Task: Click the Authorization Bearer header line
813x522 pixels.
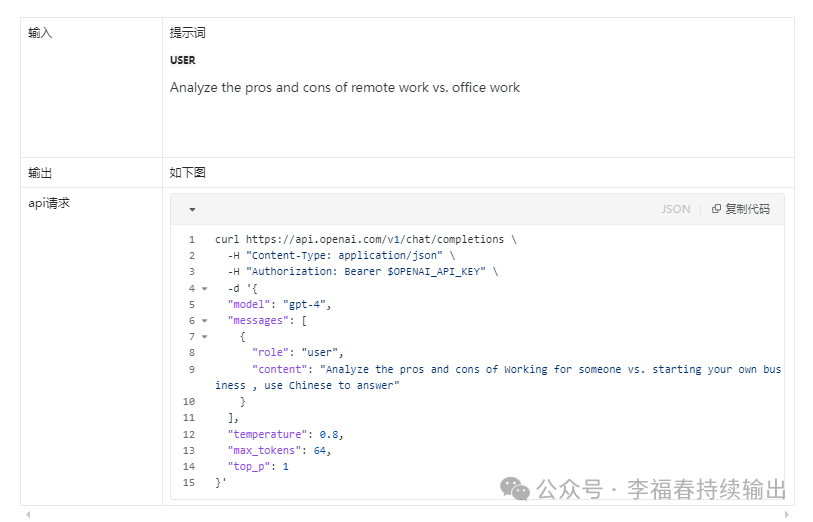Action: click(x=363, y=272)
